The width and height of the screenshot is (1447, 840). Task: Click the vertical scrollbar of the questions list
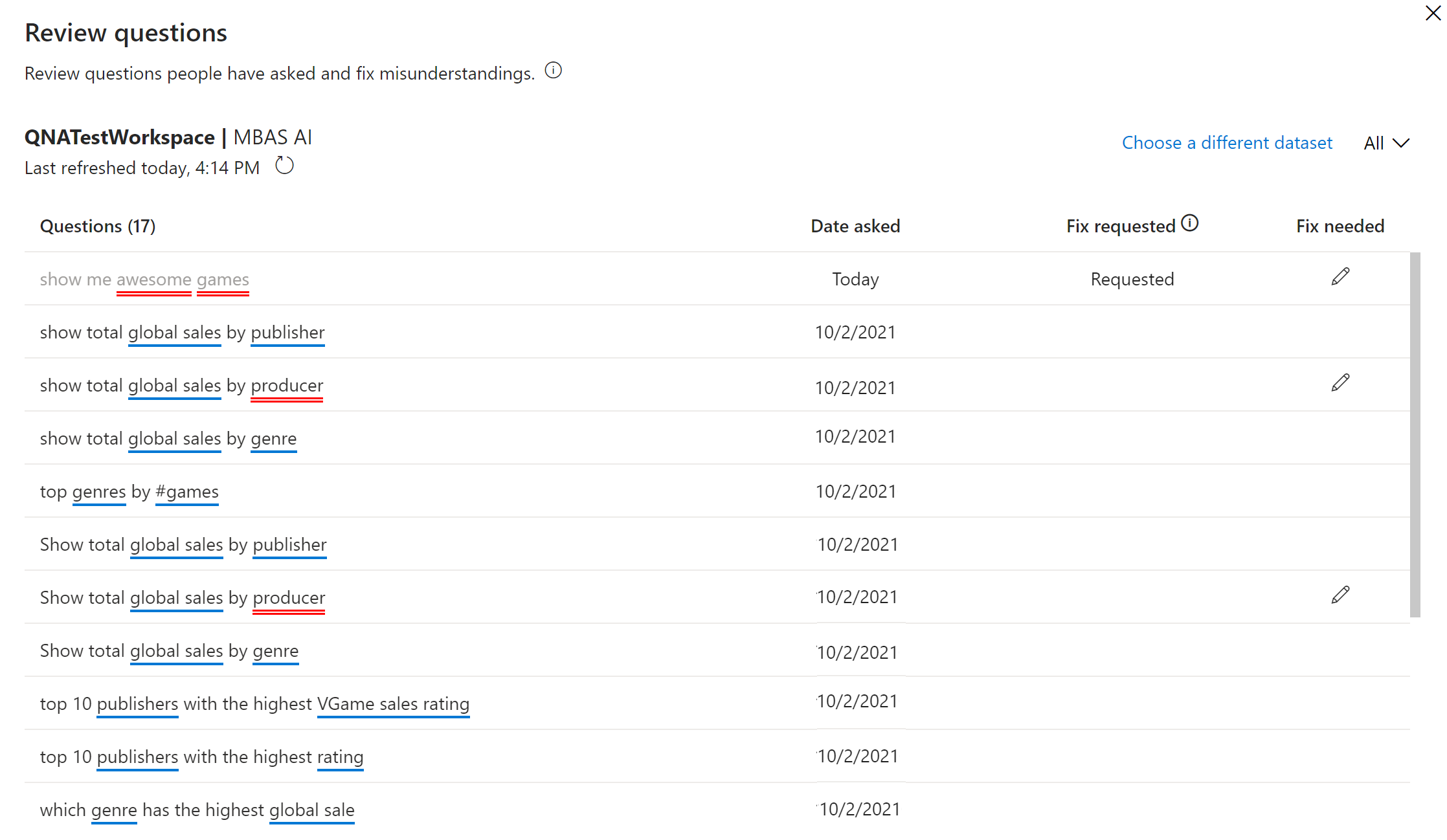(x=1415, y=434)
